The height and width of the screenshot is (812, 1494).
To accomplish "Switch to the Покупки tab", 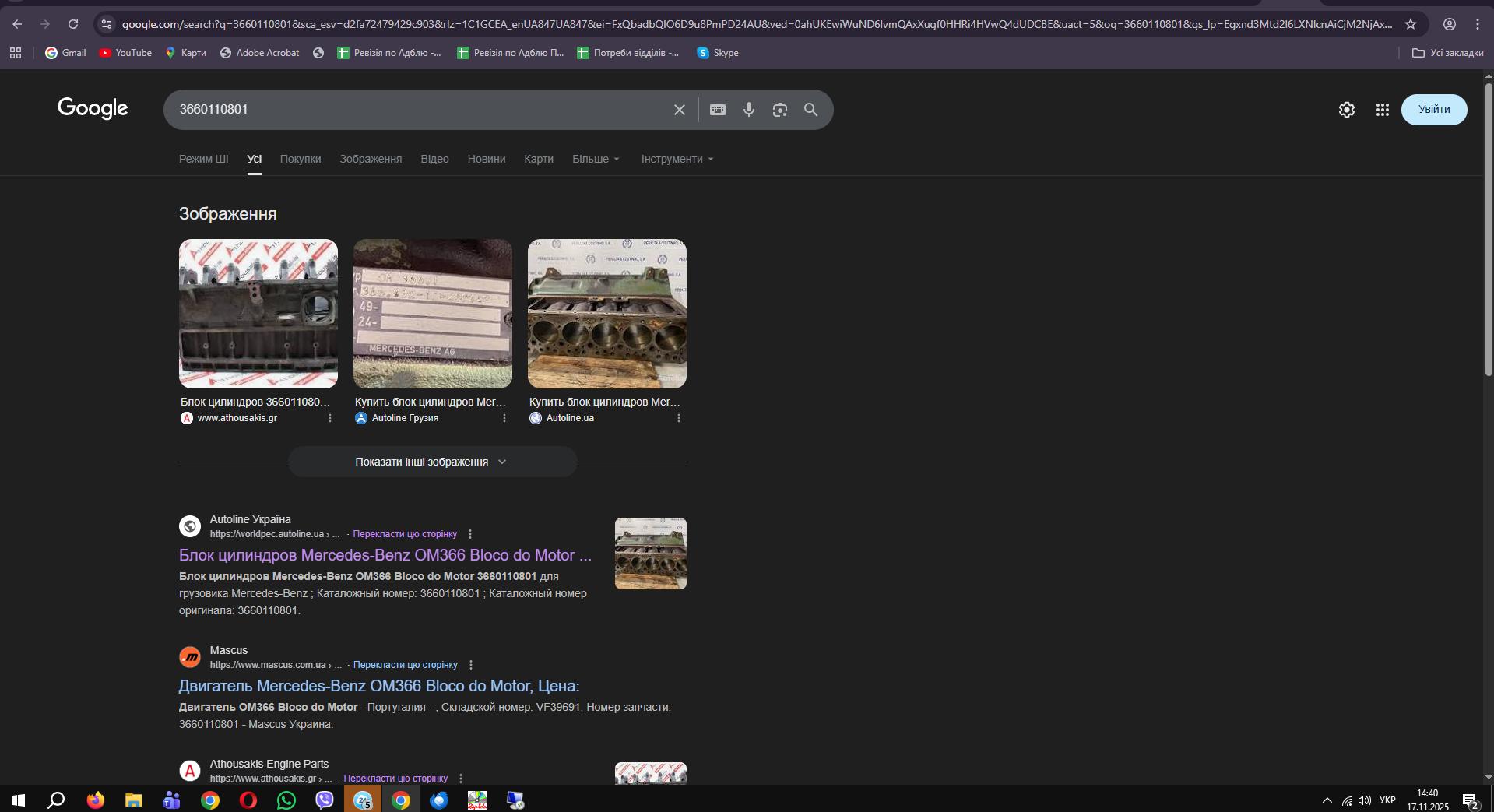I will coord(301,159).
